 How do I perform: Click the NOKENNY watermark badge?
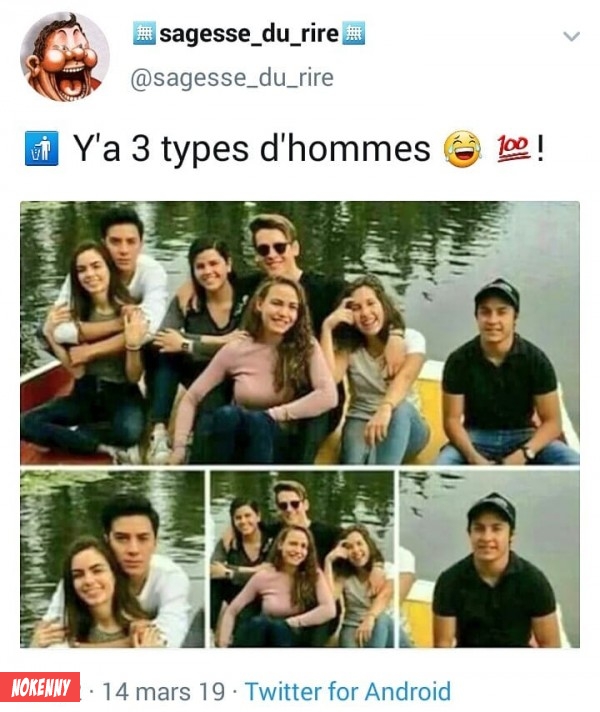pos(40,687)
